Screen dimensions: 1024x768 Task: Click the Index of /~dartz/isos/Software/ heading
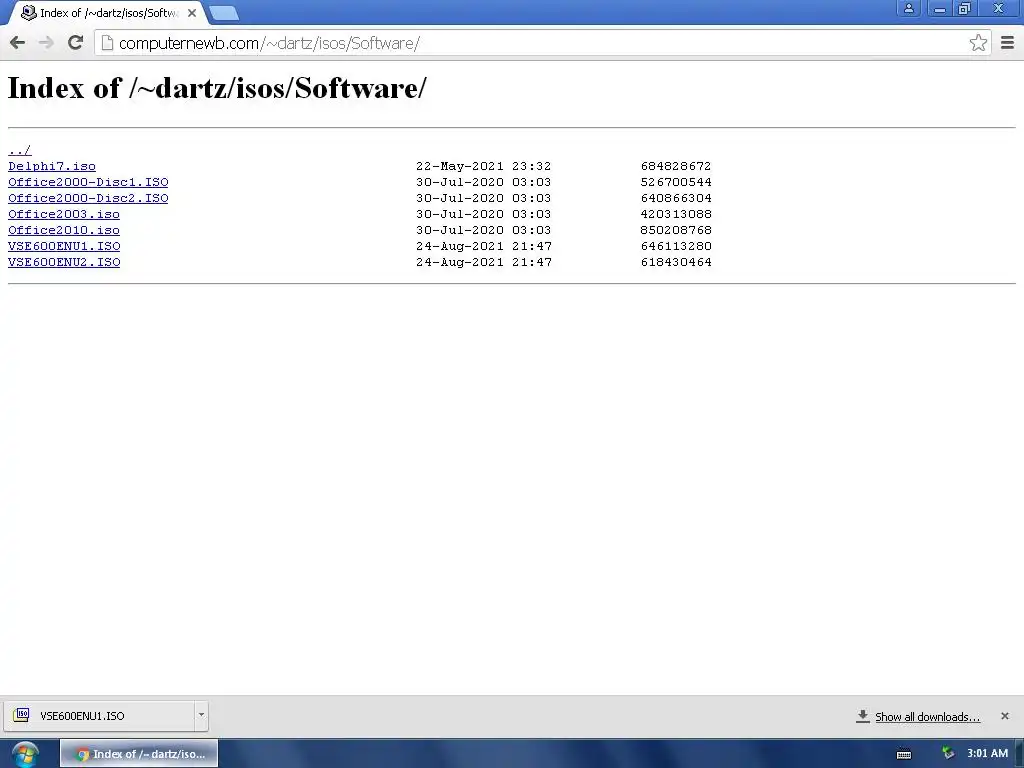point(217,88)
